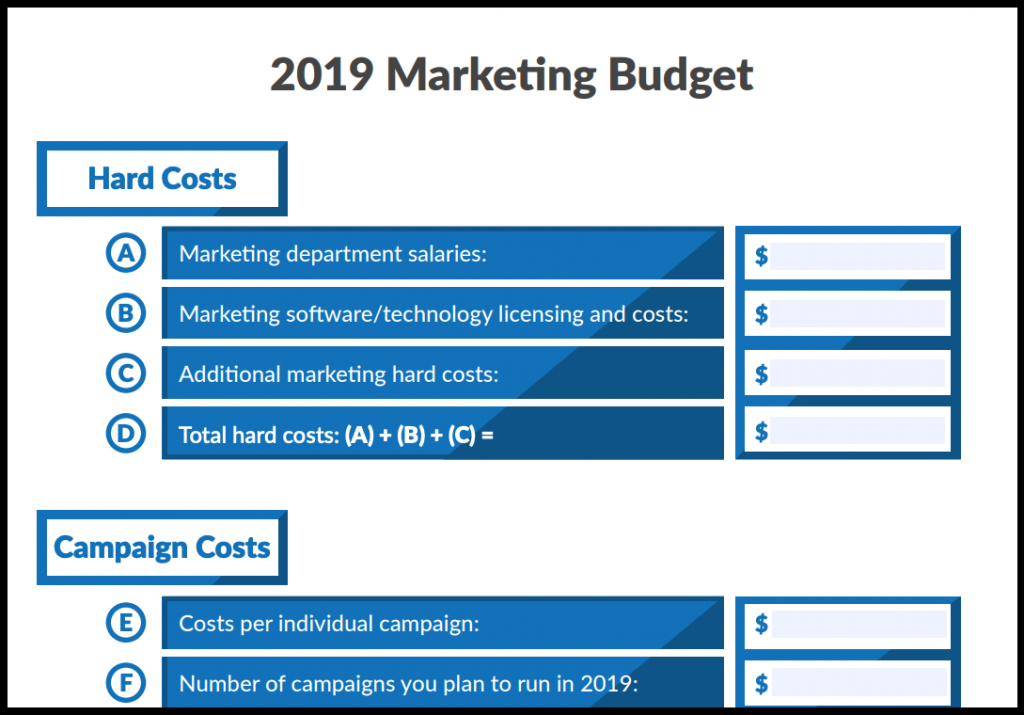The width and height of the screenshot is (1024, 715).
Task: Click the Marketing software/technology licensing label
Action: click(x=433, y=314)
